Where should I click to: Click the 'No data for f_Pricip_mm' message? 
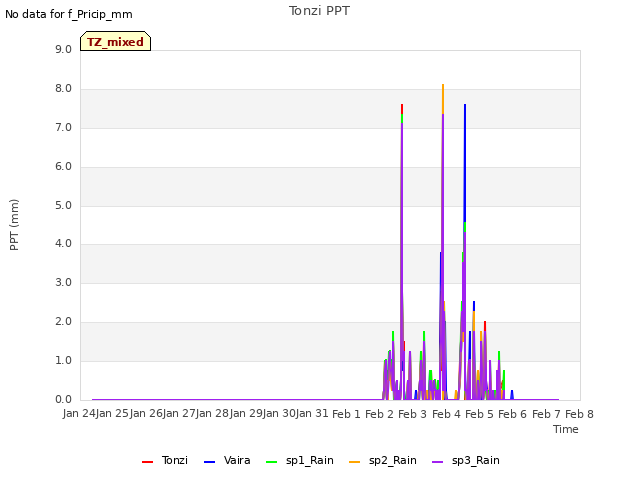[x=69, y=14]
